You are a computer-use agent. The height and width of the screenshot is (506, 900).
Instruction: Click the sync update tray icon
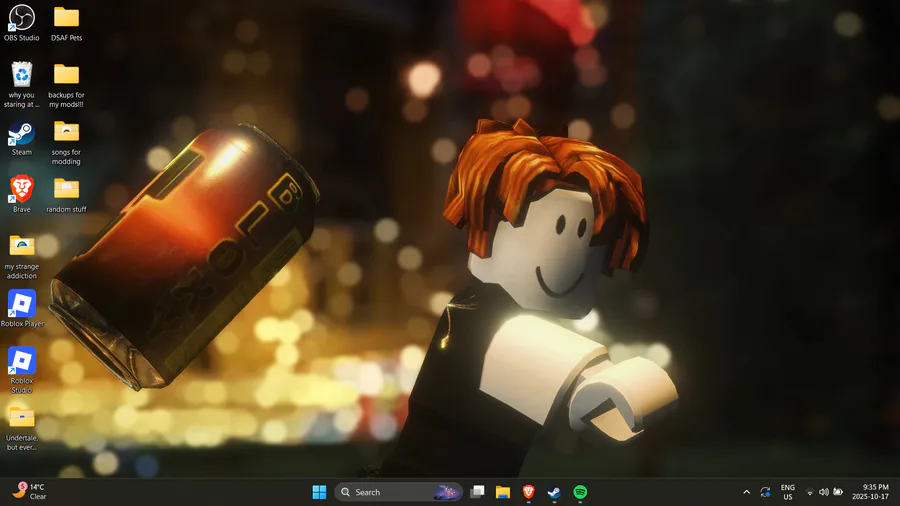pos(765,492)
